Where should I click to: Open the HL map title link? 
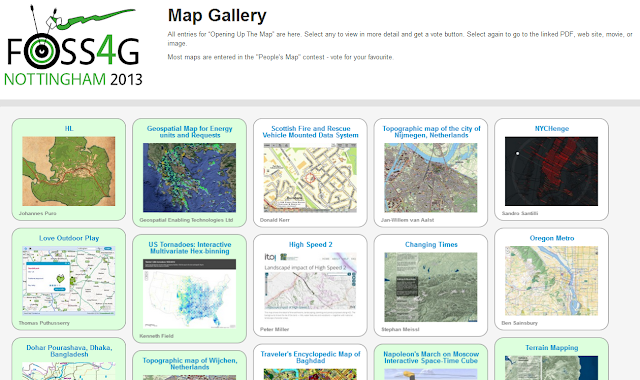tap(69, 129)
